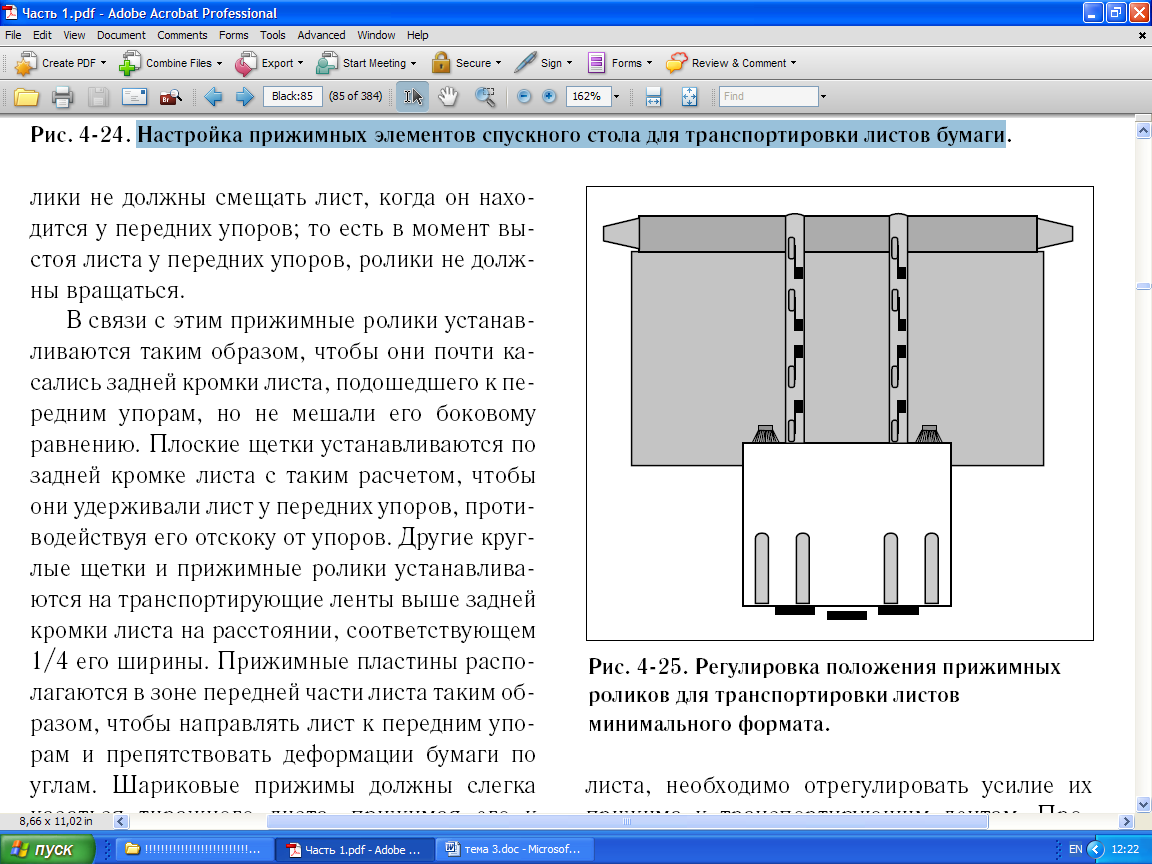Click the Часть 1.pdf Adobe taskbar item
Viewport: 1152px width, 864px height.
(x=355, y=849)
